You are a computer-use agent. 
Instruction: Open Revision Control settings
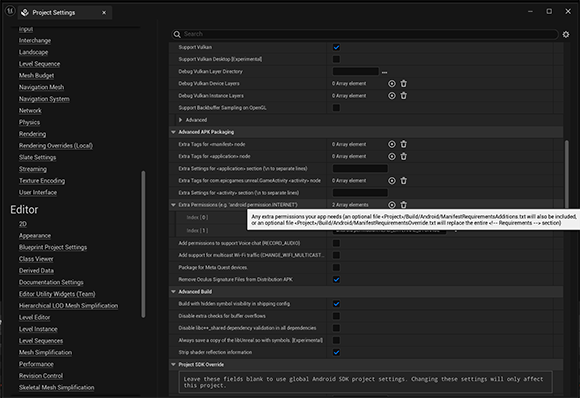pyautogui.click(x=41, y=376)
